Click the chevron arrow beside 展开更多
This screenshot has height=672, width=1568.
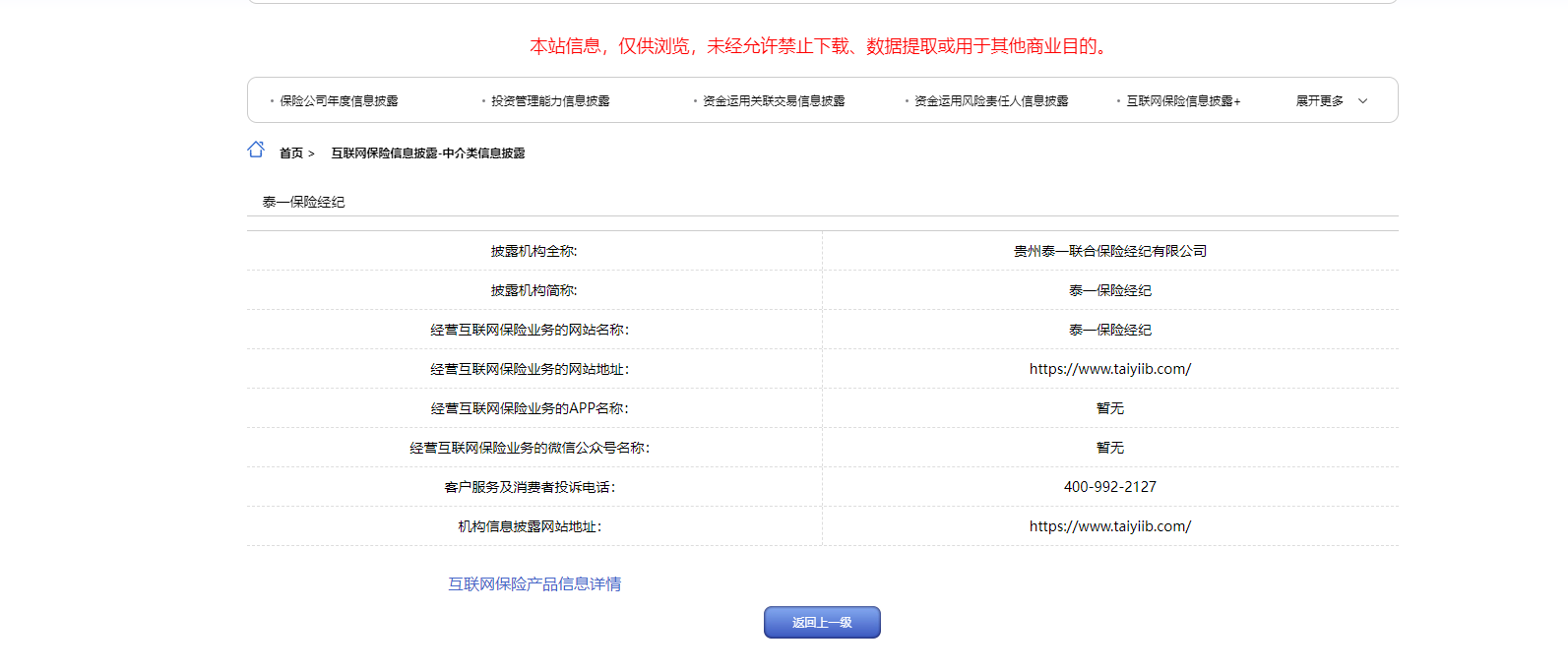[1362, 101]
